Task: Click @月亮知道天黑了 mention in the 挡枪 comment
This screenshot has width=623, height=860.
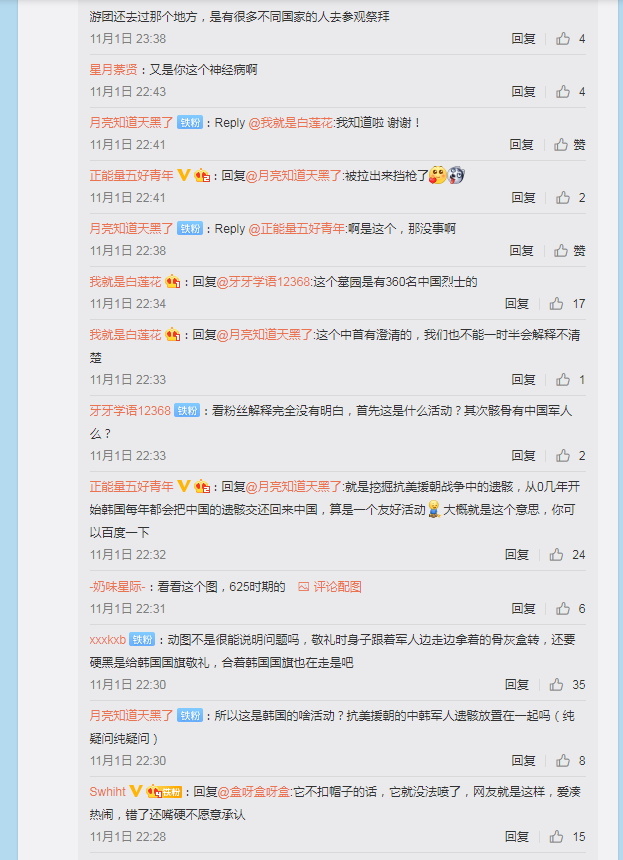Action: (293, 176)
